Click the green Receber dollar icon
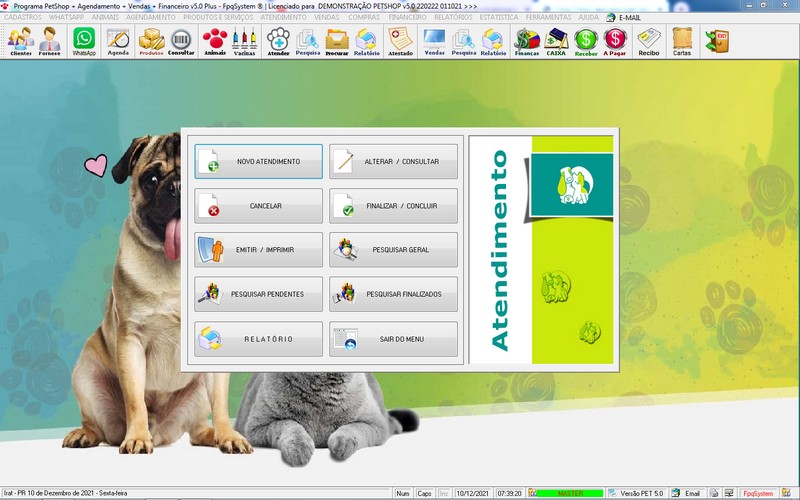Image resolution: width=800 pixels, height=500 pixels. (586, 42)
